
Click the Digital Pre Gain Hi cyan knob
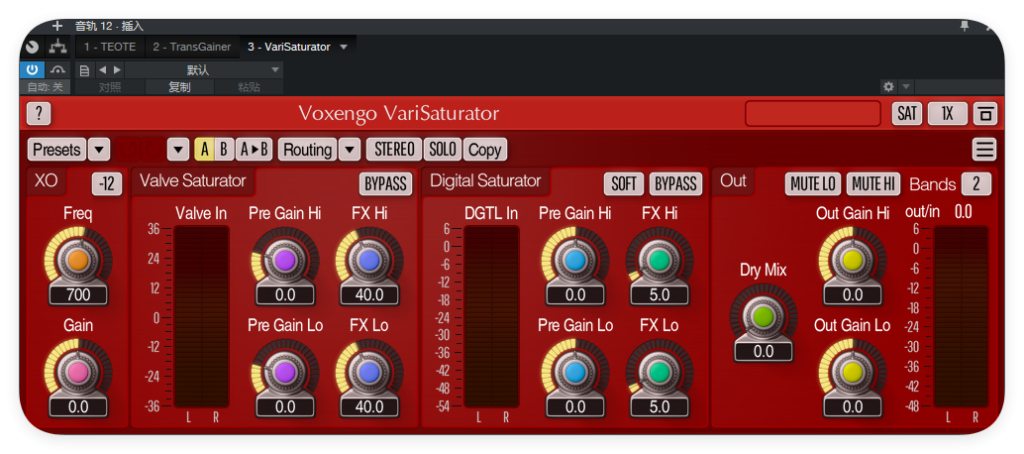575,260
